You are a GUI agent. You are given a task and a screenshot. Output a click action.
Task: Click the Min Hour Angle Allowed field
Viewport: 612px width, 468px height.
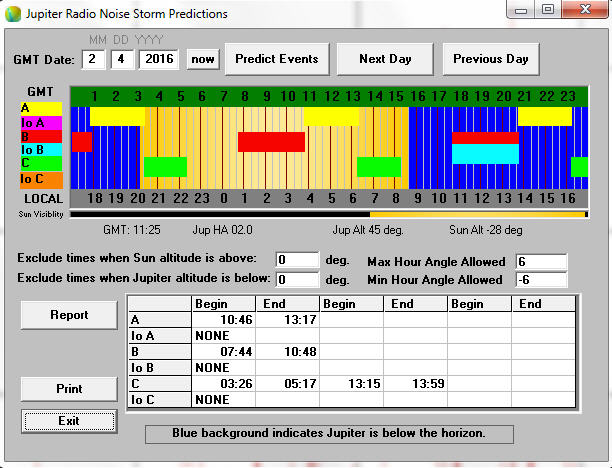coord(541,280)
